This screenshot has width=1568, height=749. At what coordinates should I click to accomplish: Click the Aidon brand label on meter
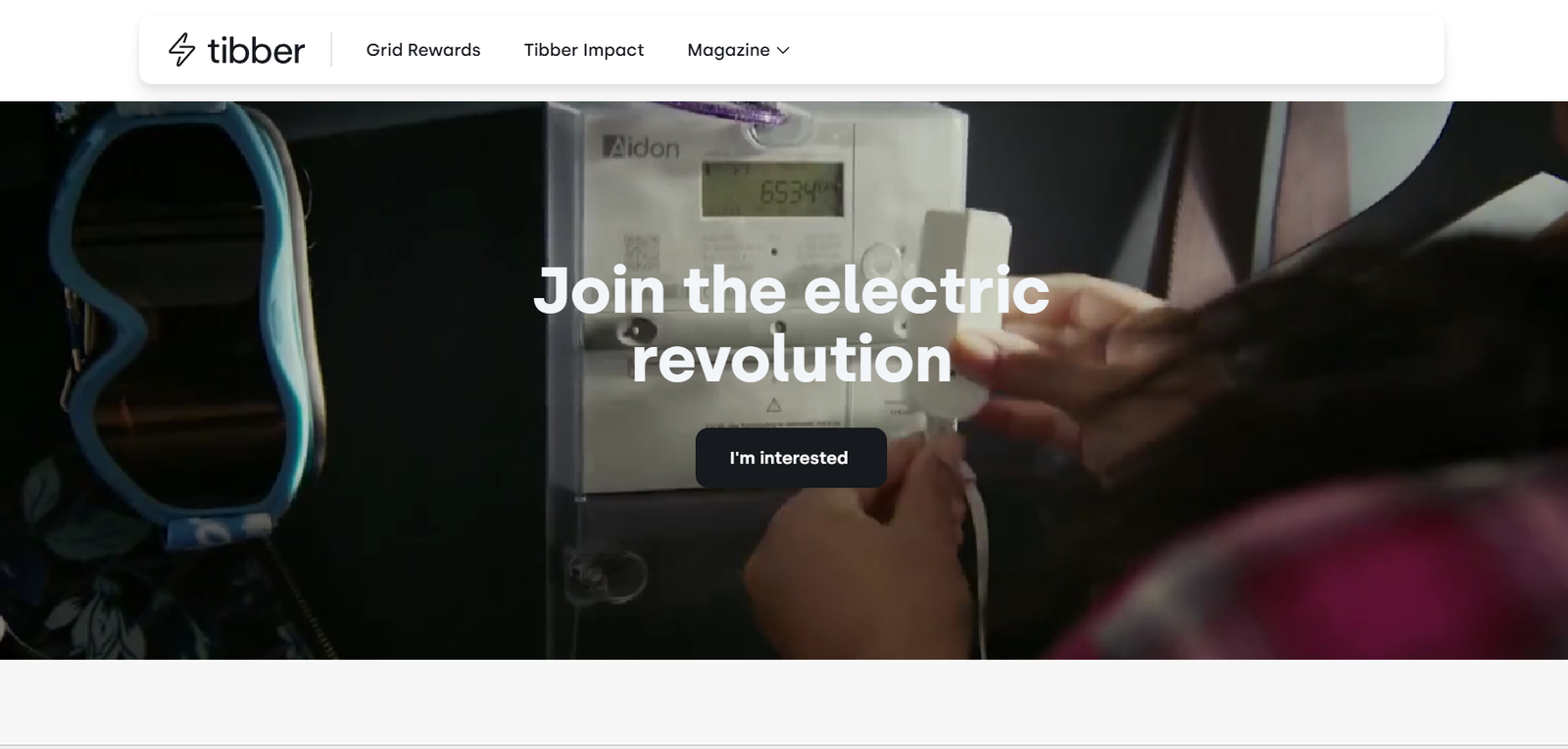[x=641, y=148]
